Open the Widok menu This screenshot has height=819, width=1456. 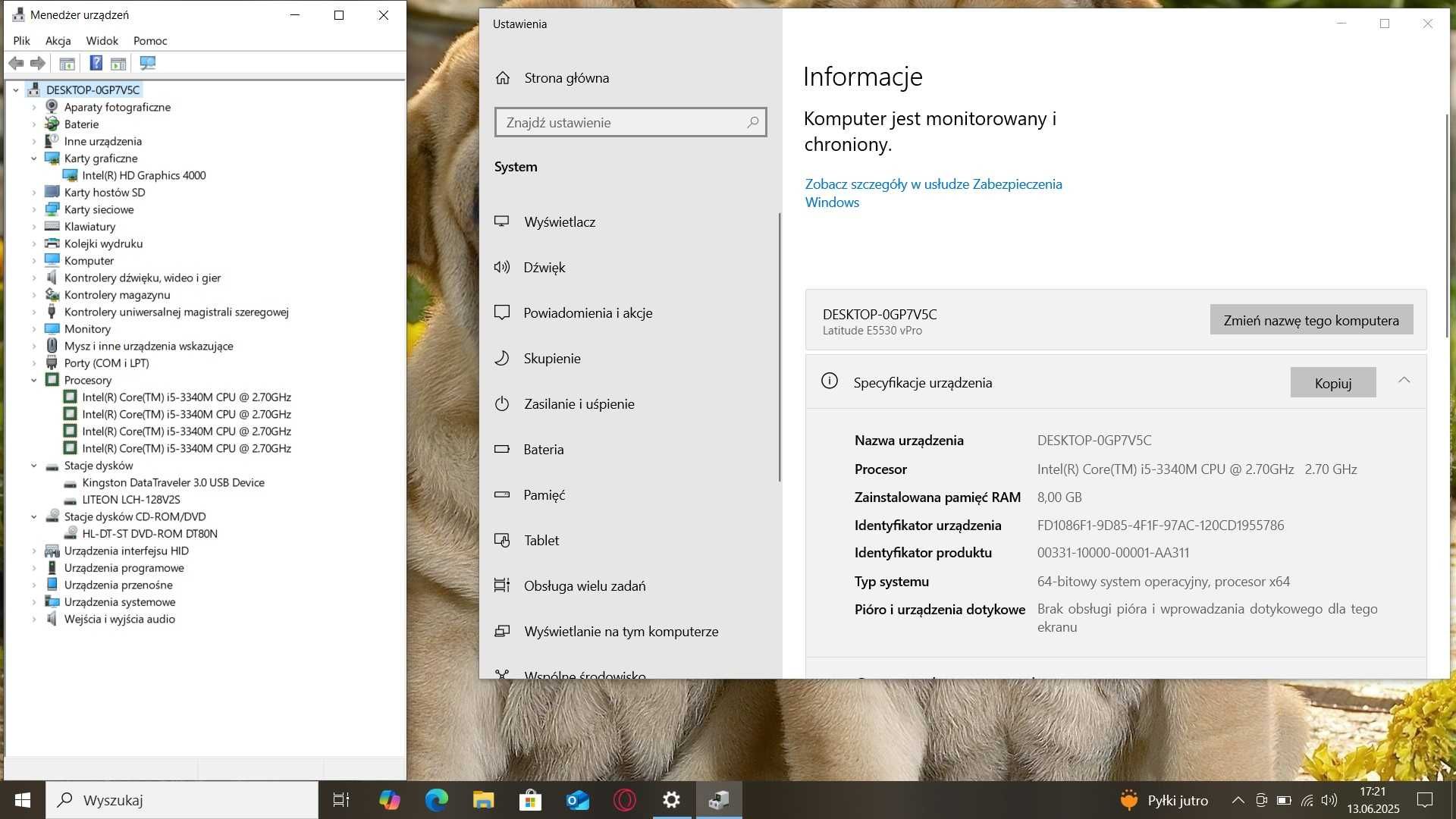102,41
